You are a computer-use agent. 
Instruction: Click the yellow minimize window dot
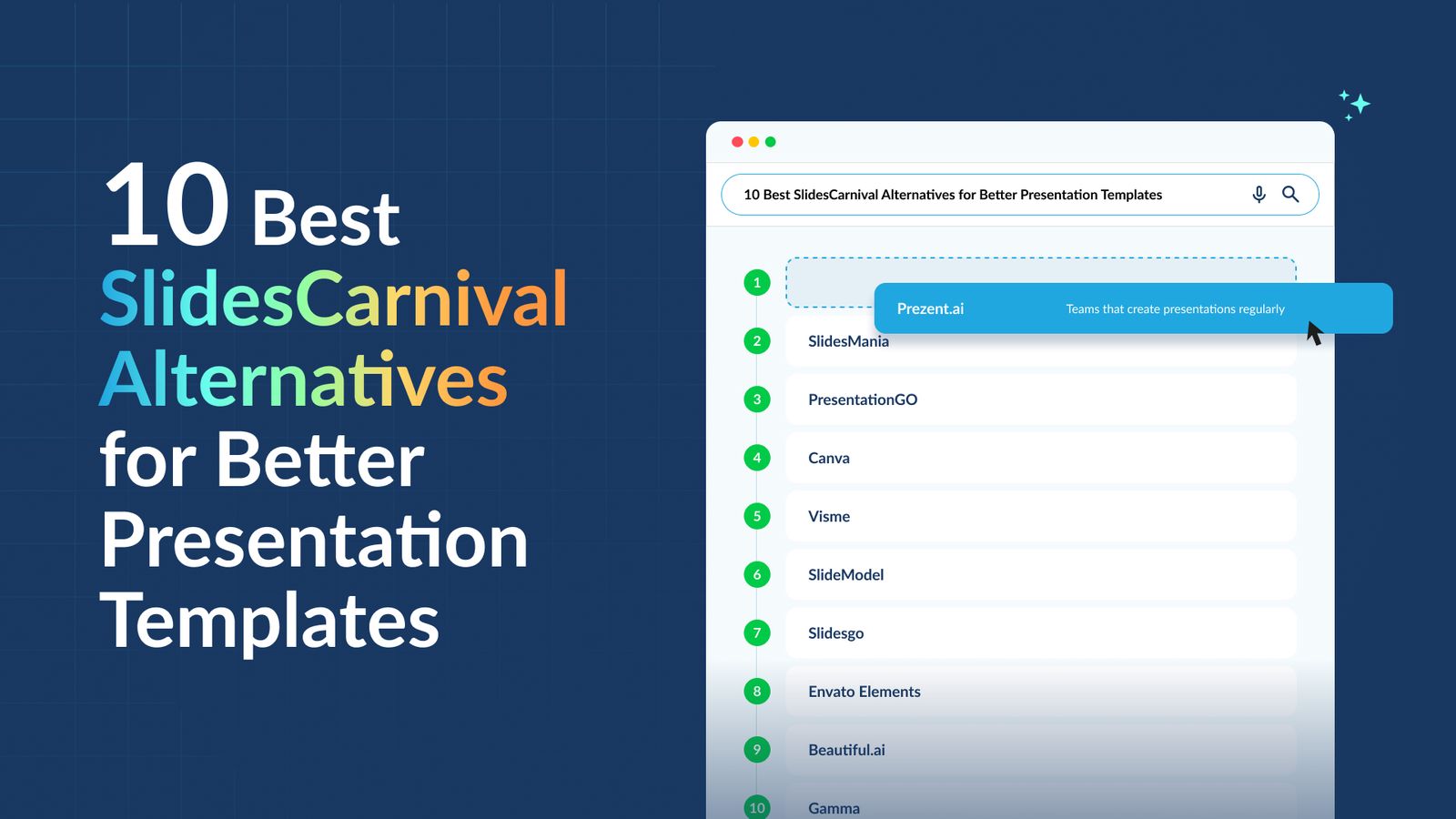tap(753, 142)
